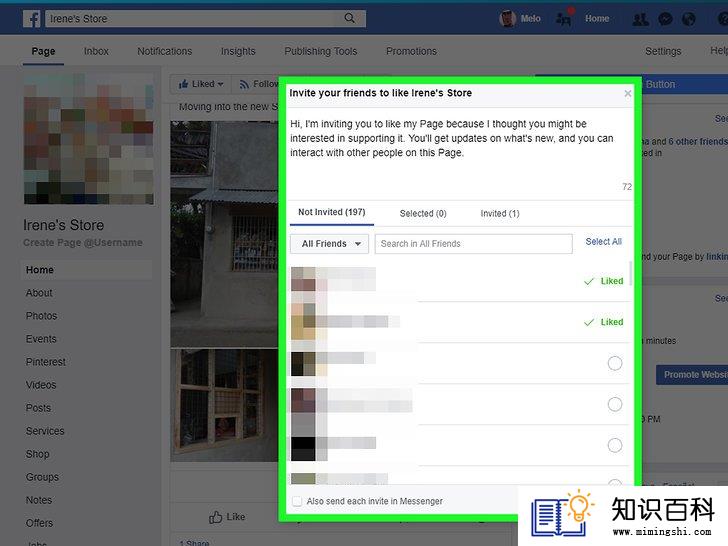
Task: Open Services in the page sidebar
Action: tap(45, 431)
